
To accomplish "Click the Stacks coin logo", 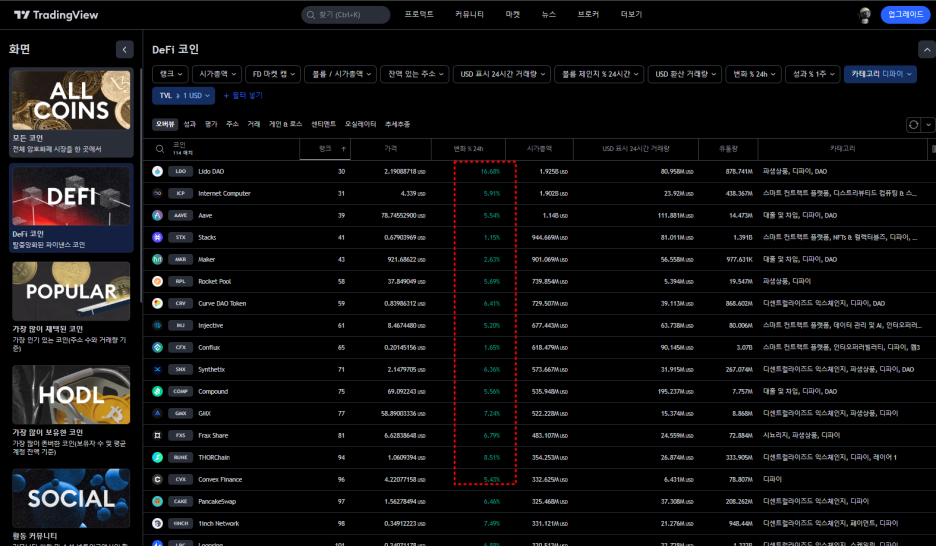I will 158,237.
